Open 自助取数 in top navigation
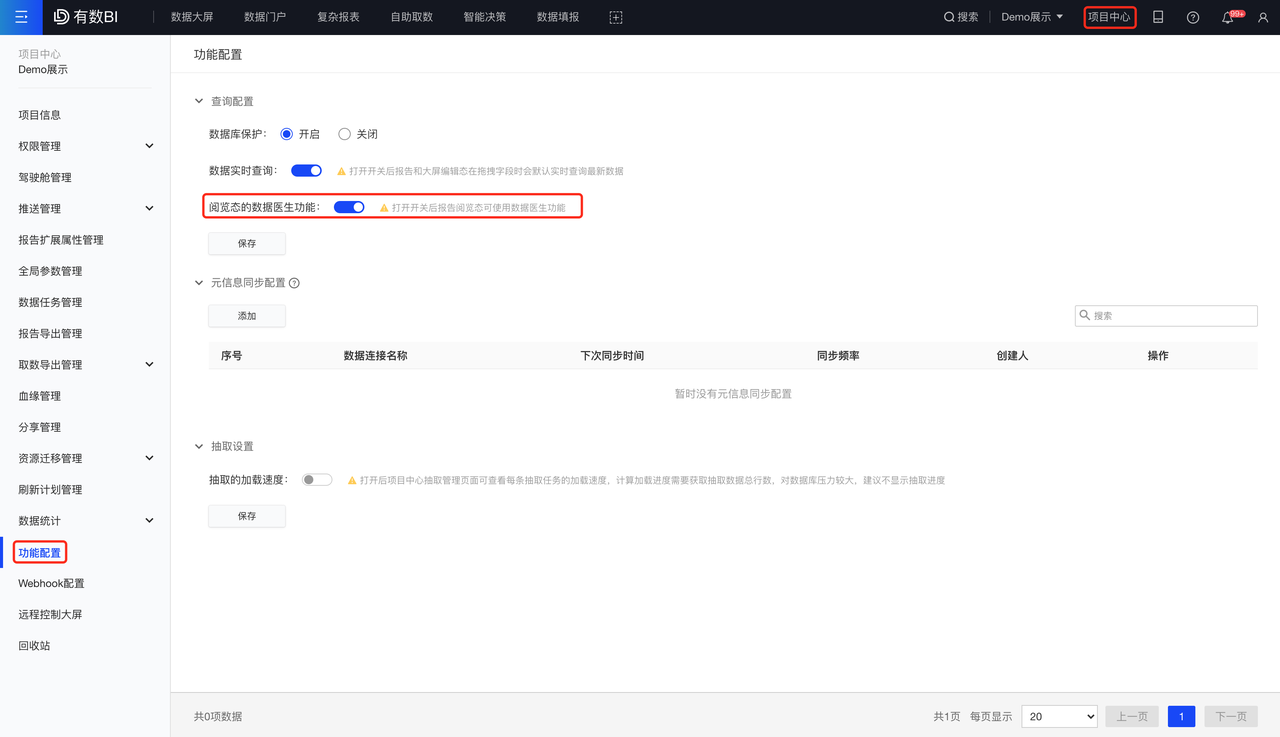Screen dimensions: 1280x737 tap(412, 17)
